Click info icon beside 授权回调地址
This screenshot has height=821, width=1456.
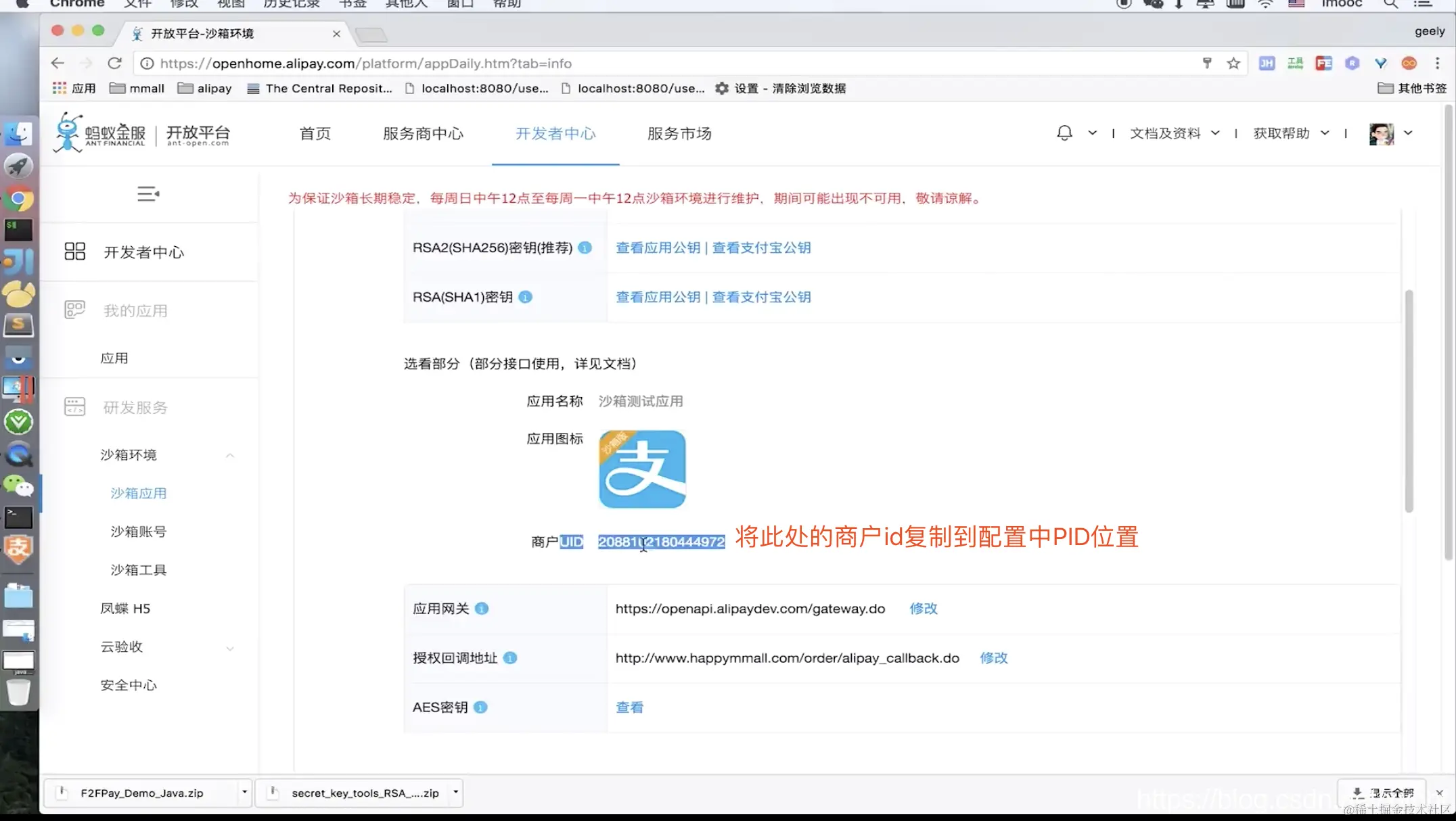tap(510, 658)
